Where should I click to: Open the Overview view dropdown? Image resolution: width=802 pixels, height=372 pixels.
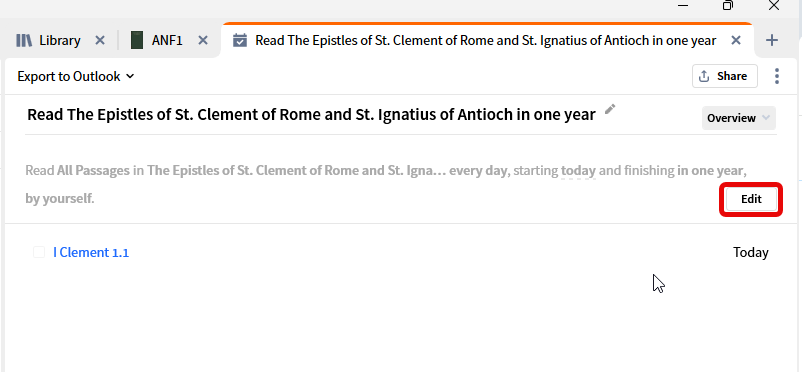[x=739, y=118]
